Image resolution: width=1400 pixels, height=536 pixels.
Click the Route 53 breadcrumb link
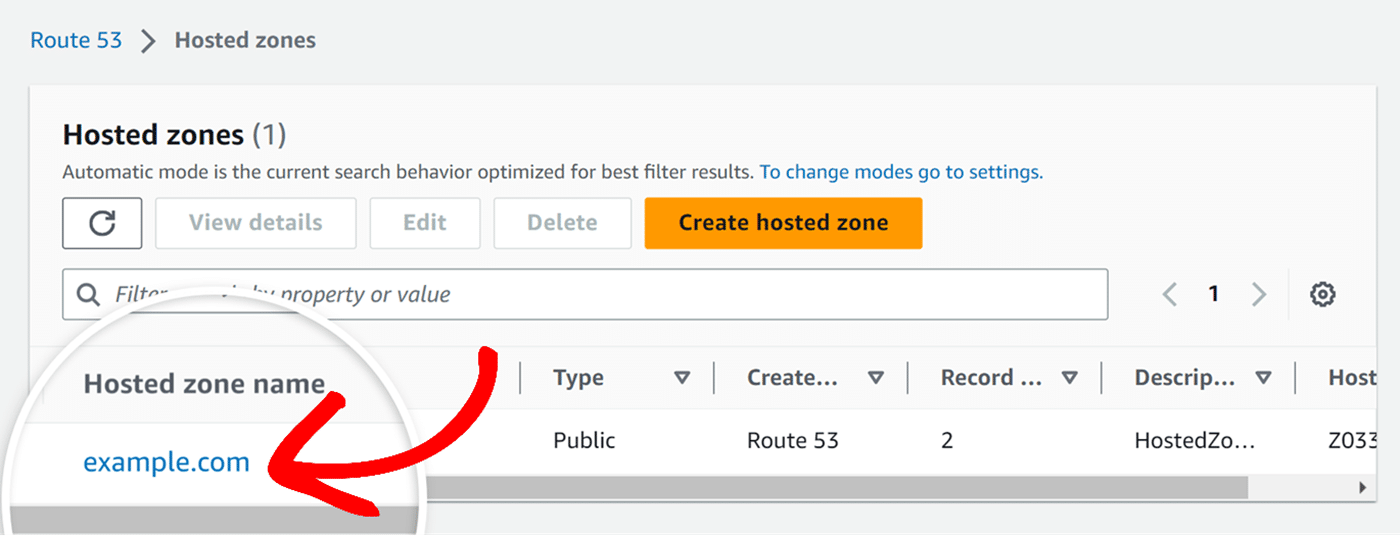pyautogui.click(x=76, y=41)
